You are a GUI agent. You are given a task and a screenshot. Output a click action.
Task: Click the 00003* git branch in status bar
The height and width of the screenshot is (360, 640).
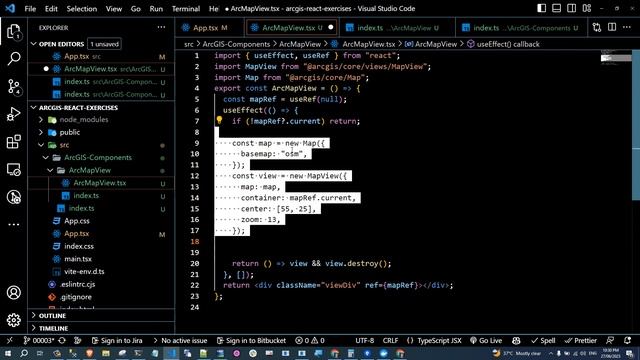point(39,340)
